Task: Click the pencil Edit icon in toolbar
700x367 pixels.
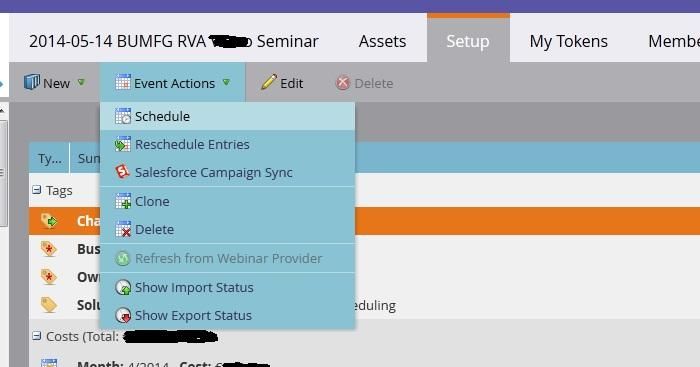Action: click(x=269, y=83)
